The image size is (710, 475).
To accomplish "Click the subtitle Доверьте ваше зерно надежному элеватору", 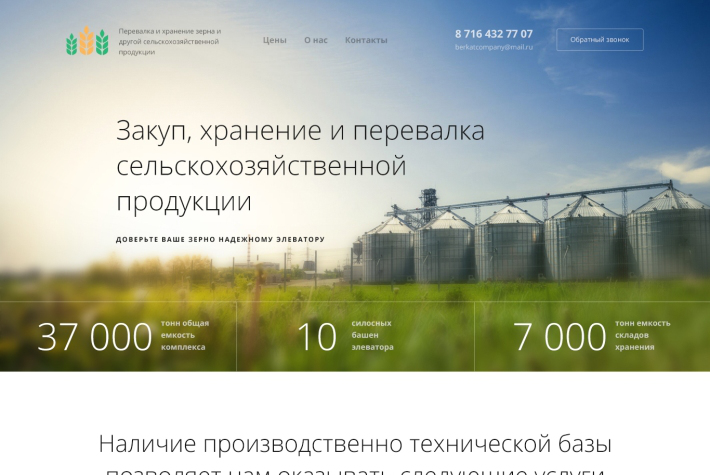I will point(220,240).
